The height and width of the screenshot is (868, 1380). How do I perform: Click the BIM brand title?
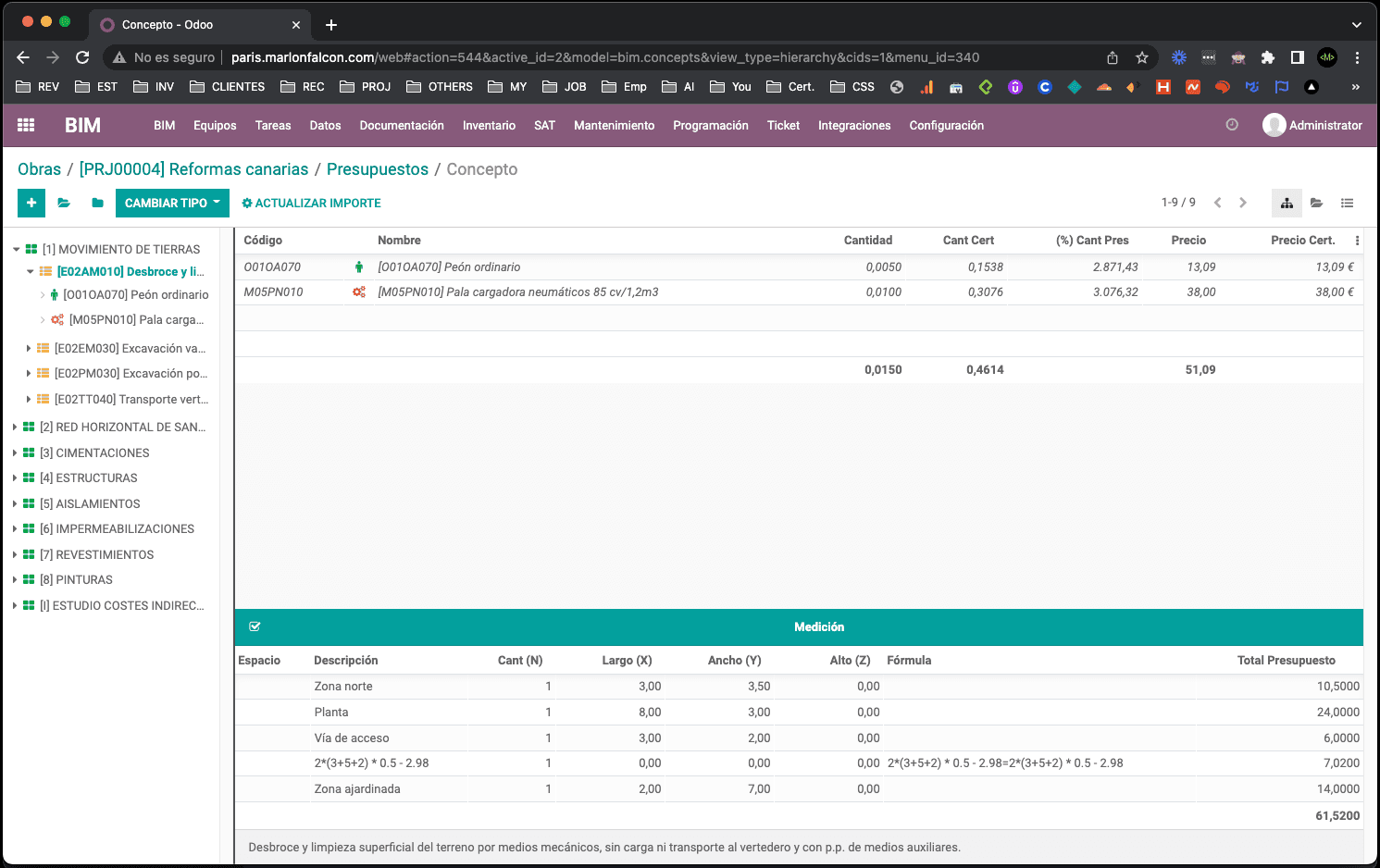[x=82, y=125]
